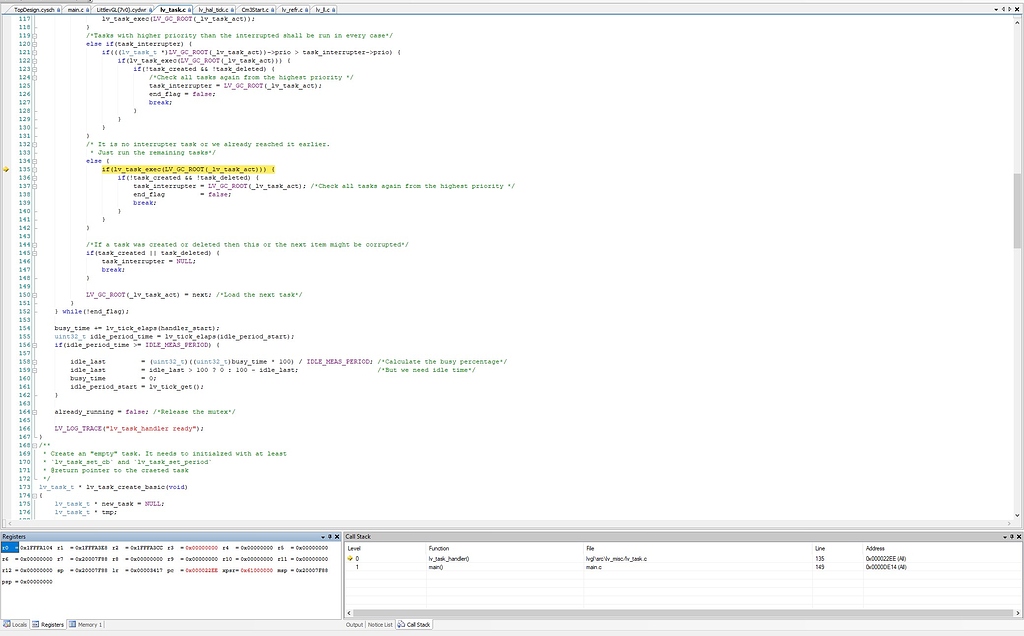Click the auto-hide pin on Call Stack panel

(x=1011, y=536)
